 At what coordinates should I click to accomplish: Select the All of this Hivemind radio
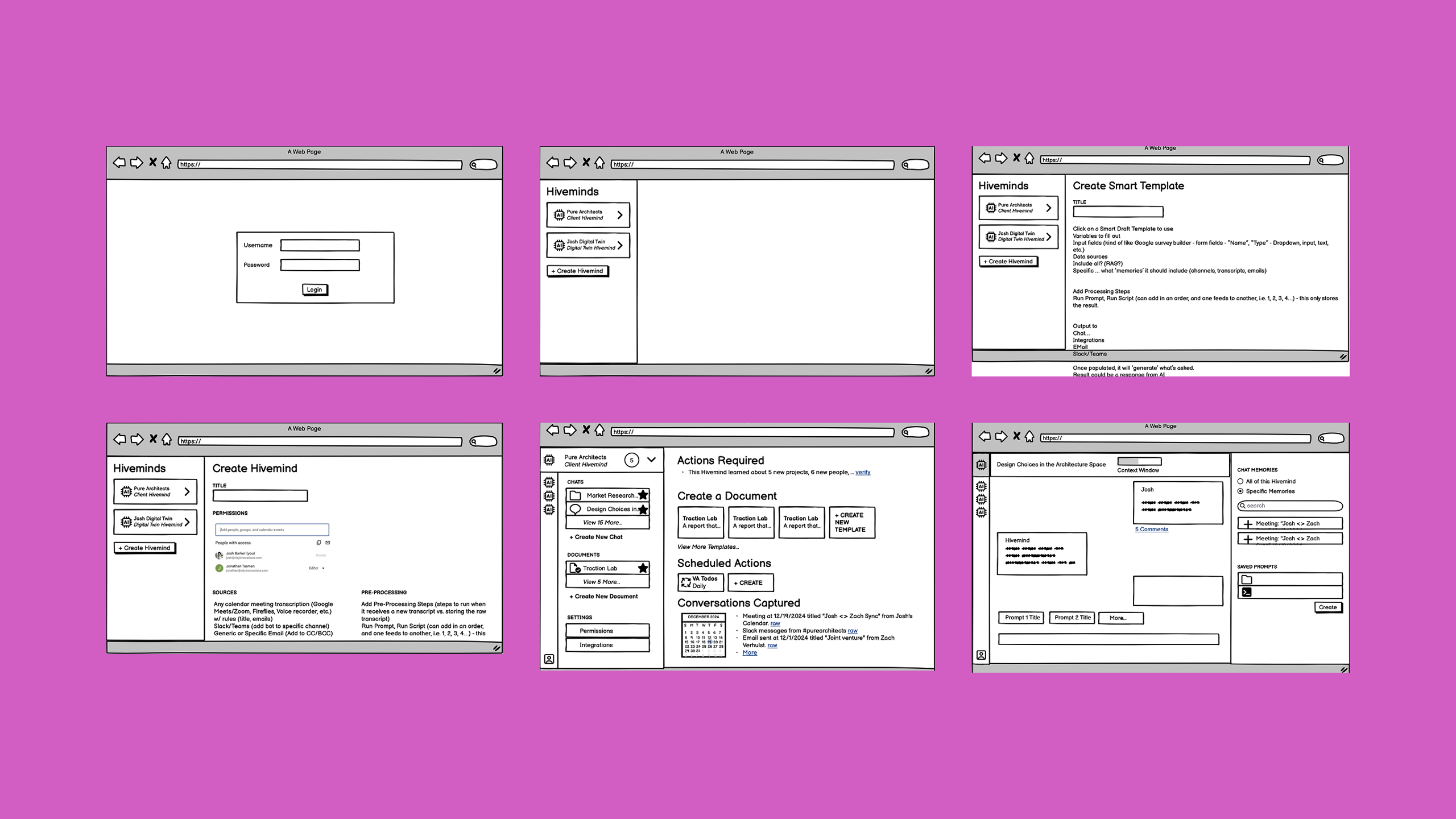pos(1240,481)
